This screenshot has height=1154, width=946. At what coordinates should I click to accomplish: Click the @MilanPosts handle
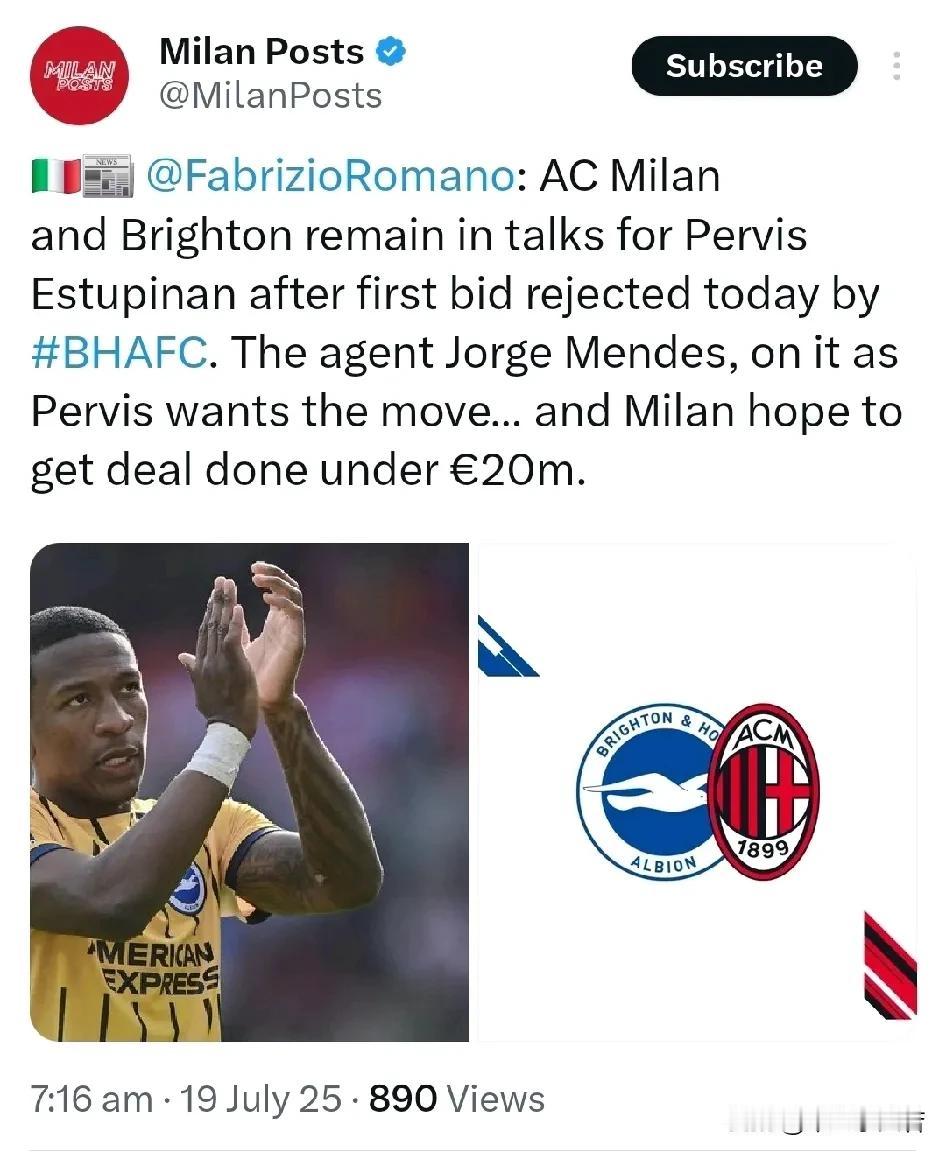pyautogui.click(x=270, y=96)
